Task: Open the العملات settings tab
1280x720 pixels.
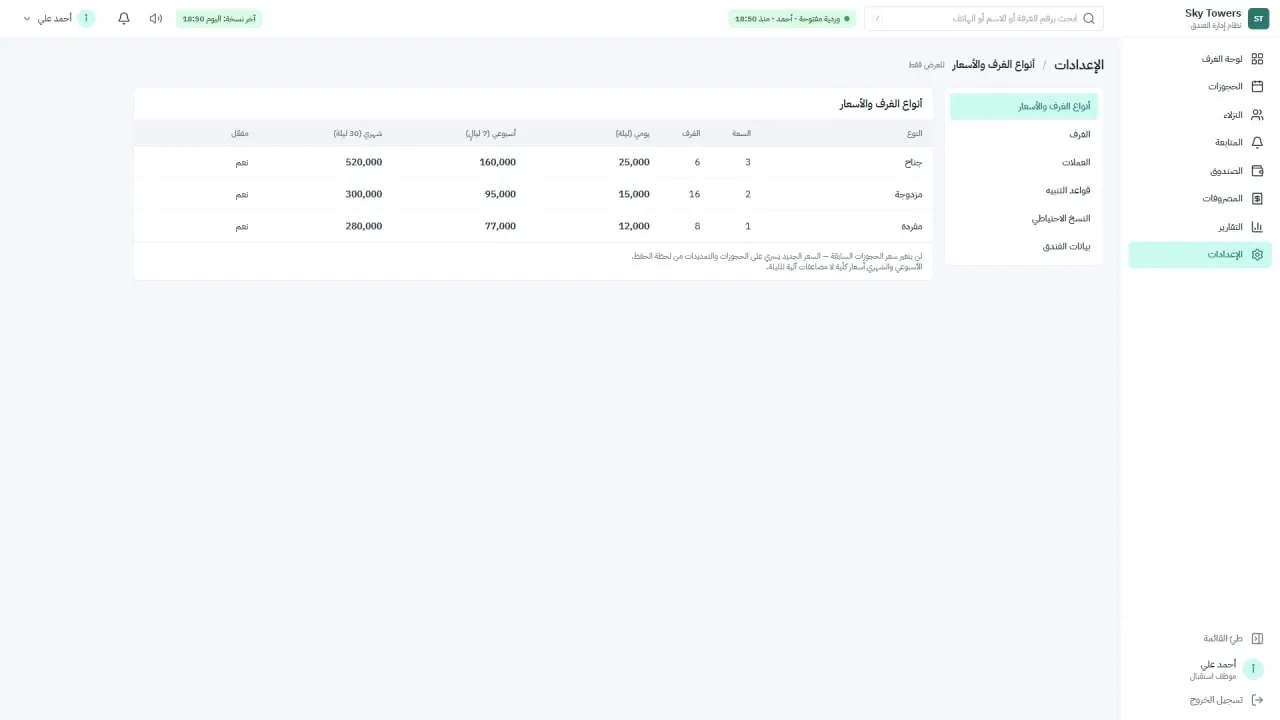Action: (1024, 162)
